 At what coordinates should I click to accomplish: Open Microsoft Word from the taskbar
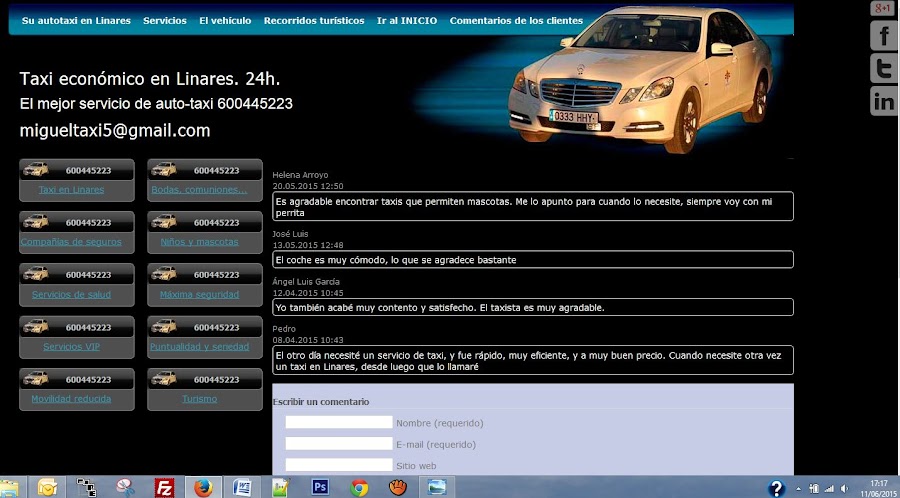click(x=242, y=488)
